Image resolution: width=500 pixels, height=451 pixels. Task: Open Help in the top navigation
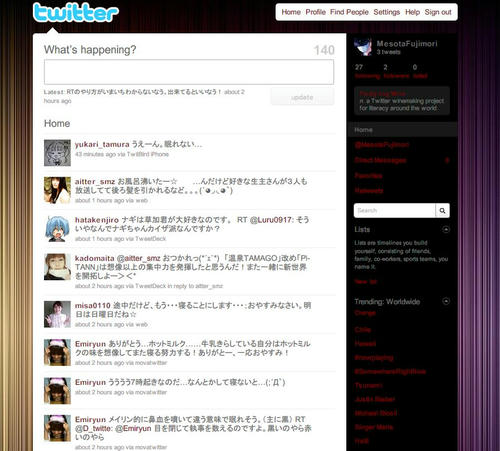pyautogui.click(x=412, y=12)
